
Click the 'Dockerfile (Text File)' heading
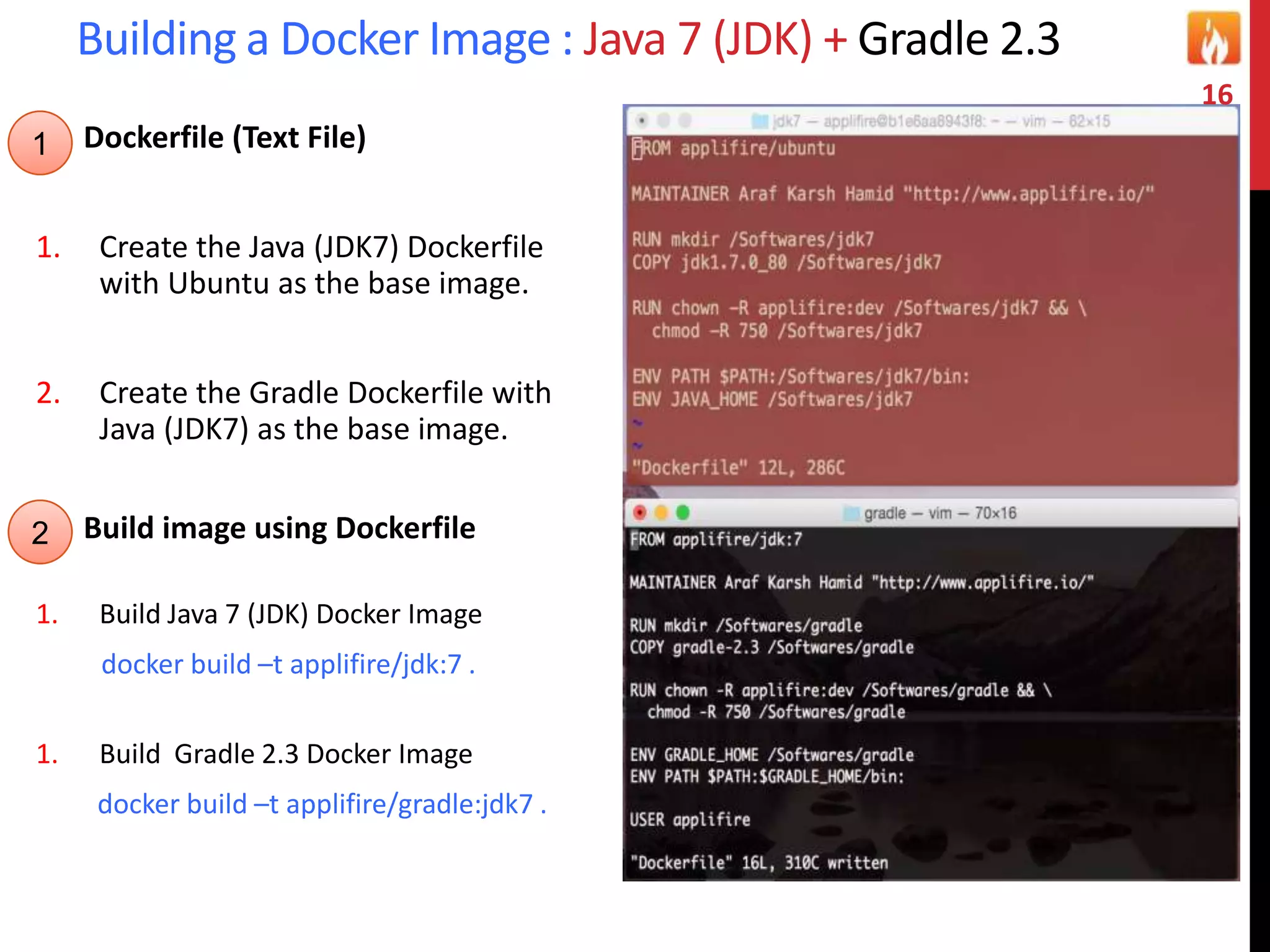click(225, 138)
